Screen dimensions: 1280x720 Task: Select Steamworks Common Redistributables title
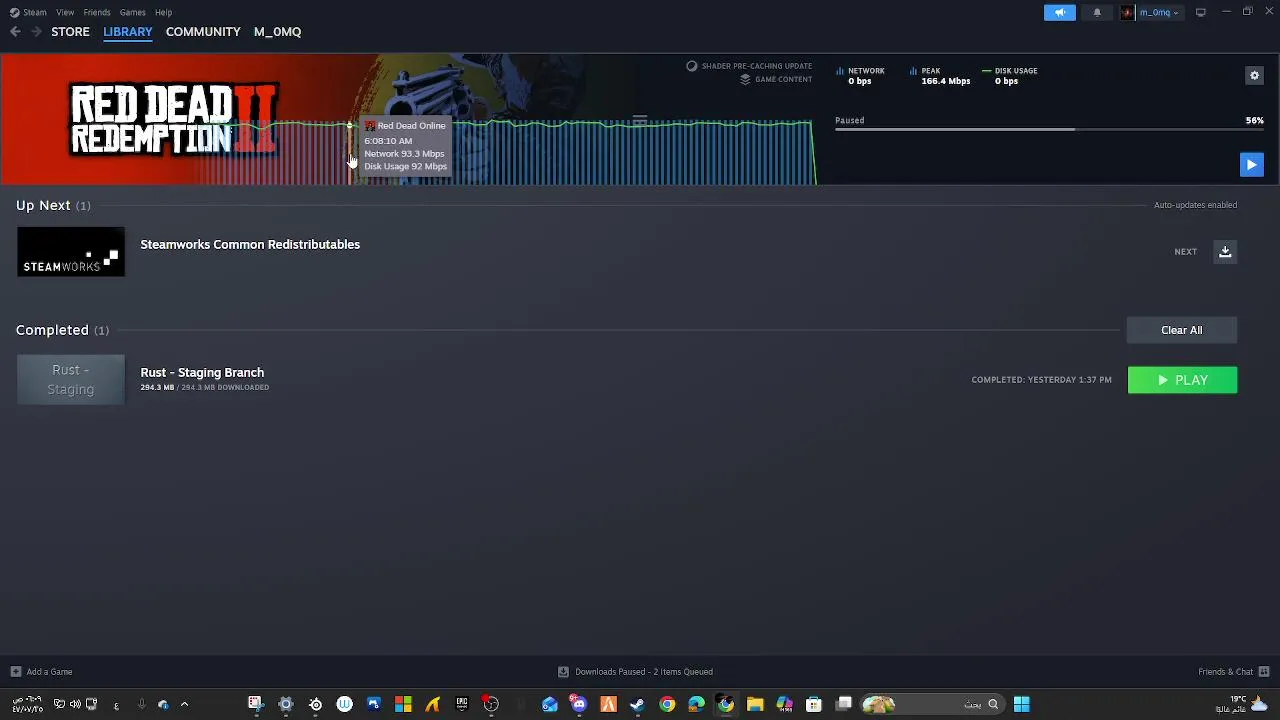click(250, 244)
